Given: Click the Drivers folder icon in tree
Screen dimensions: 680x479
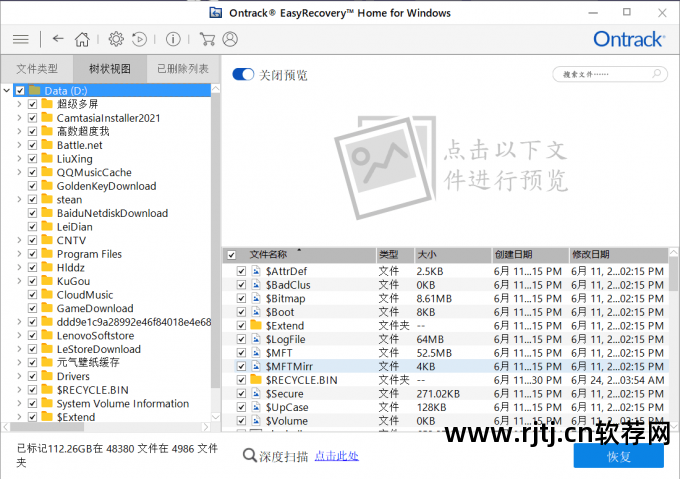Looking at the screenshot, I should [x=47, y=376].
